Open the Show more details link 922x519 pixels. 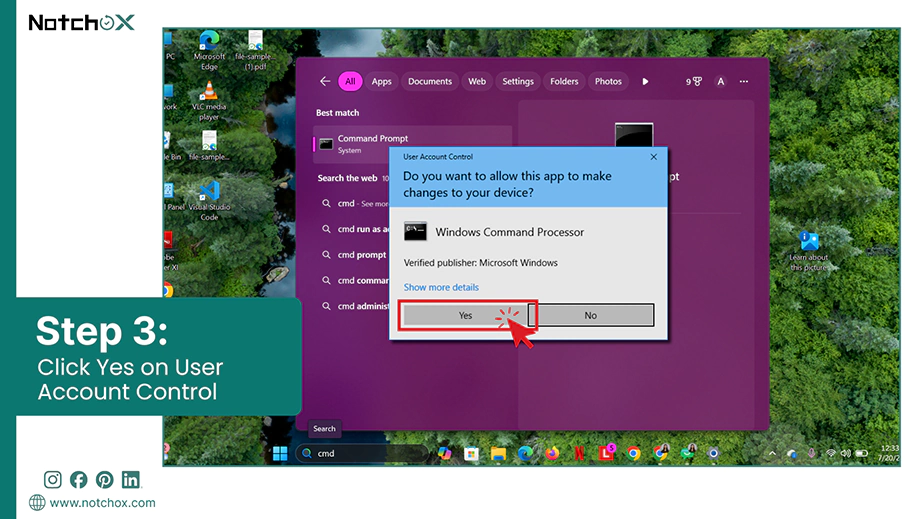click(x=441, y=287)
